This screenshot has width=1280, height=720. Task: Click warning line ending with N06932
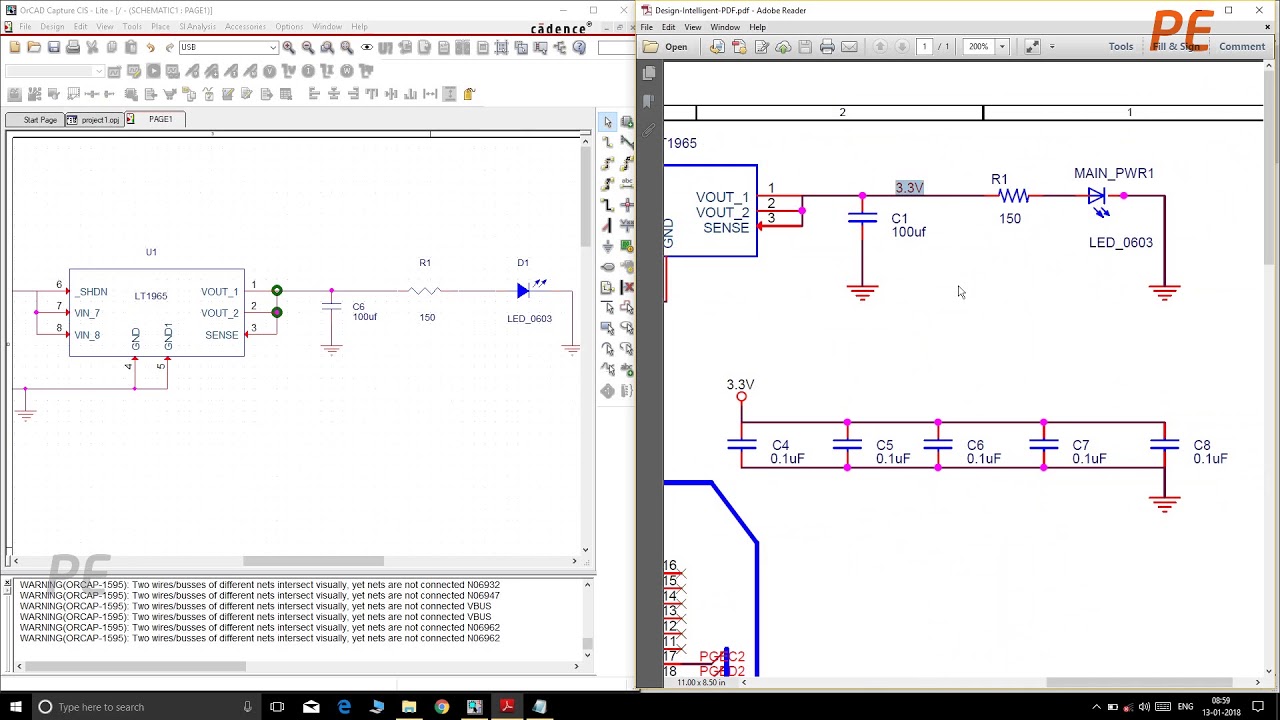pyautogui.click(x=260, y=585)
